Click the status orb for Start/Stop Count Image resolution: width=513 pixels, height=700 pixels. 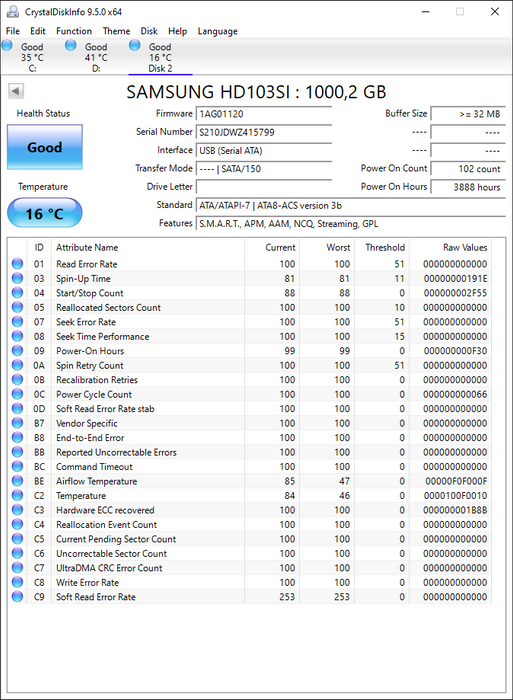(x=17, y=293)
